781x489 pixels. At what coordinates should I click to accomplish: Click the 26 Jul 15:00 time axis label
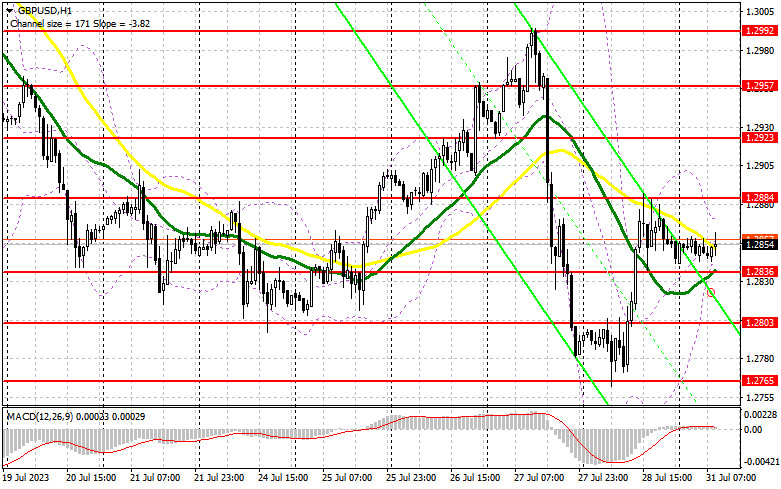click(475, 478)
